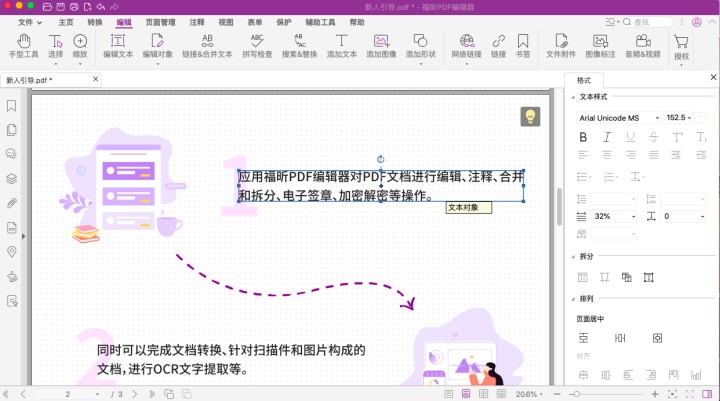Click the 链接&合并文本 link and merge text tool
The width and height of the screenshot is (720, 401).
point(207,46)
